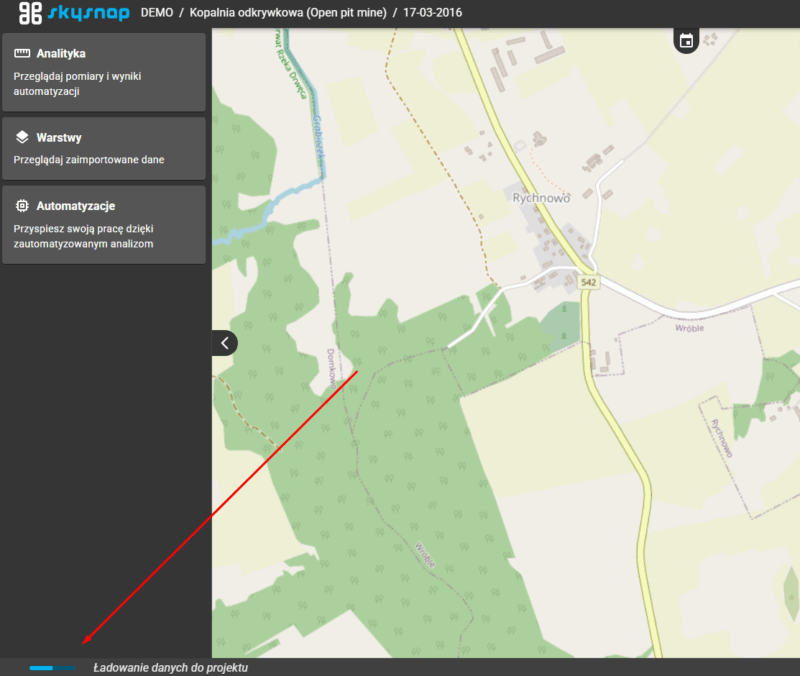Click the Rychnowo town label on the map
800x676 pixels.
pyautogui.click(x=540, y=198)
